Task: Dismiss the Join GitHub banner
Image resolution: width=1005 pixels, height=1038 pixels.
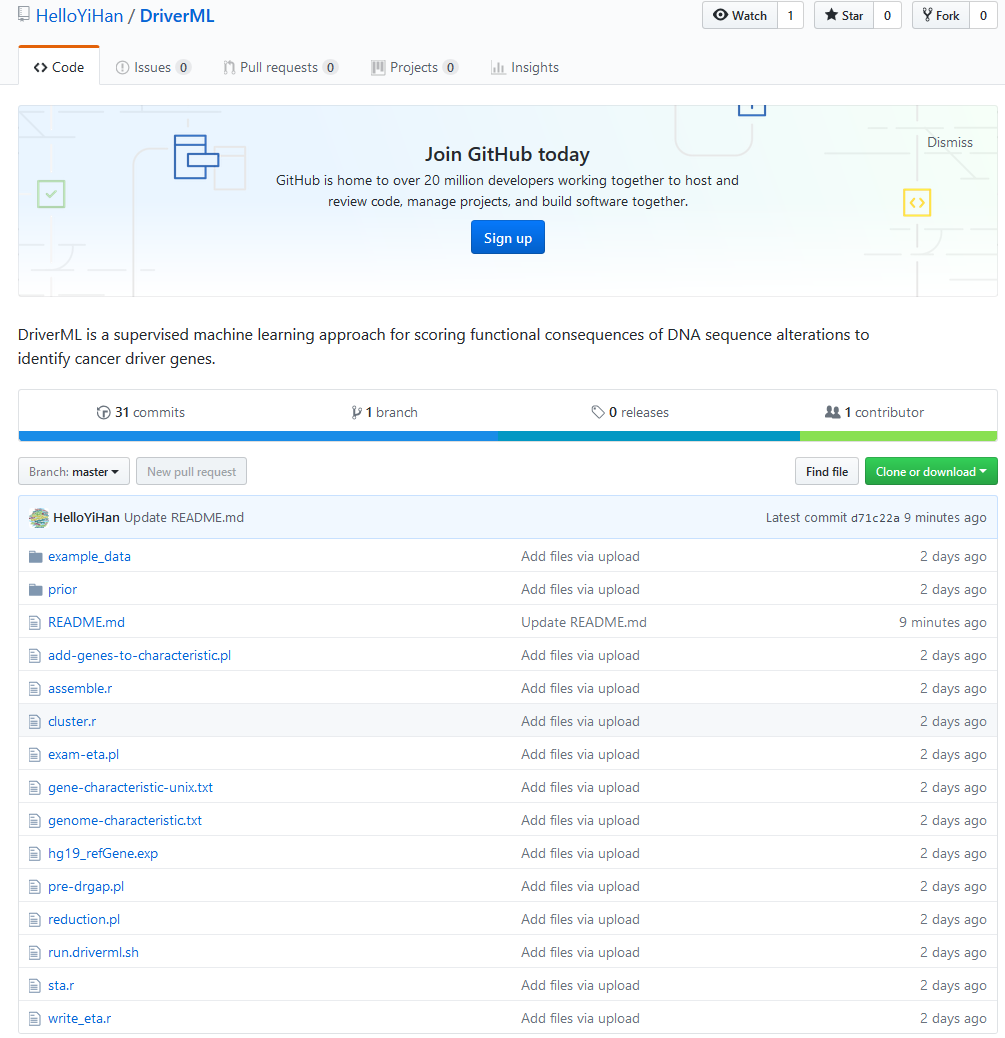Action: 949,143
